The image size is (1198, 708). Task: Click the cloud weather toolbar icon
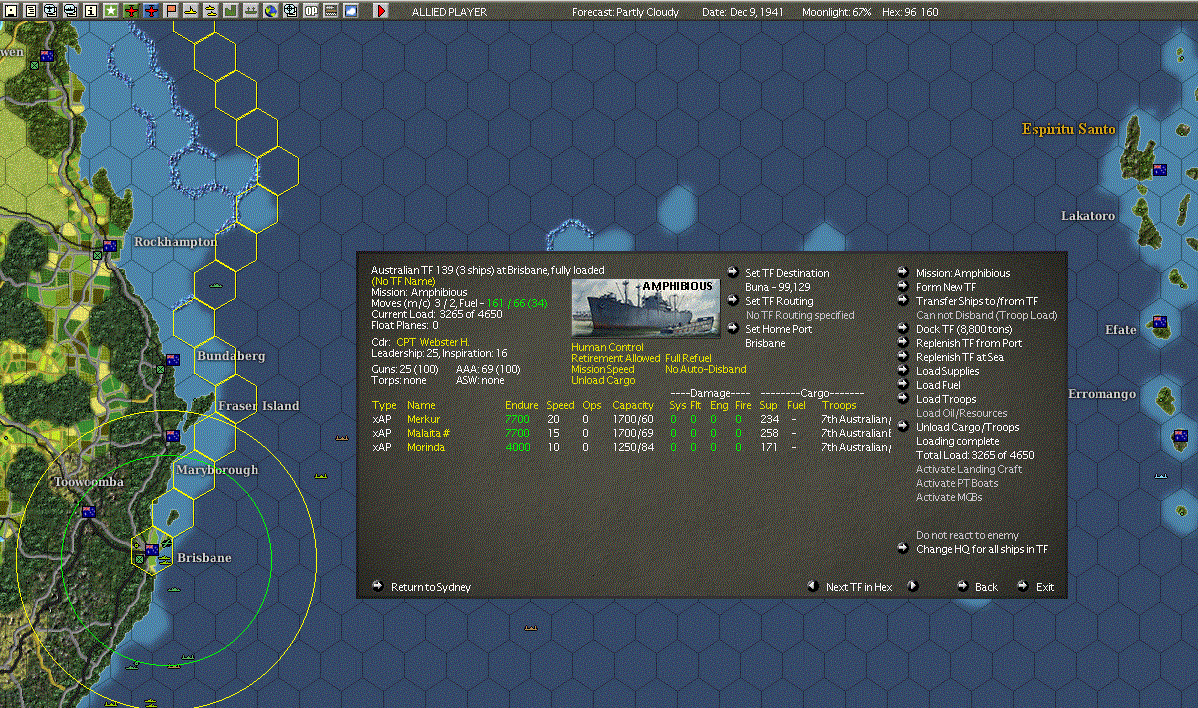(351, 11)
